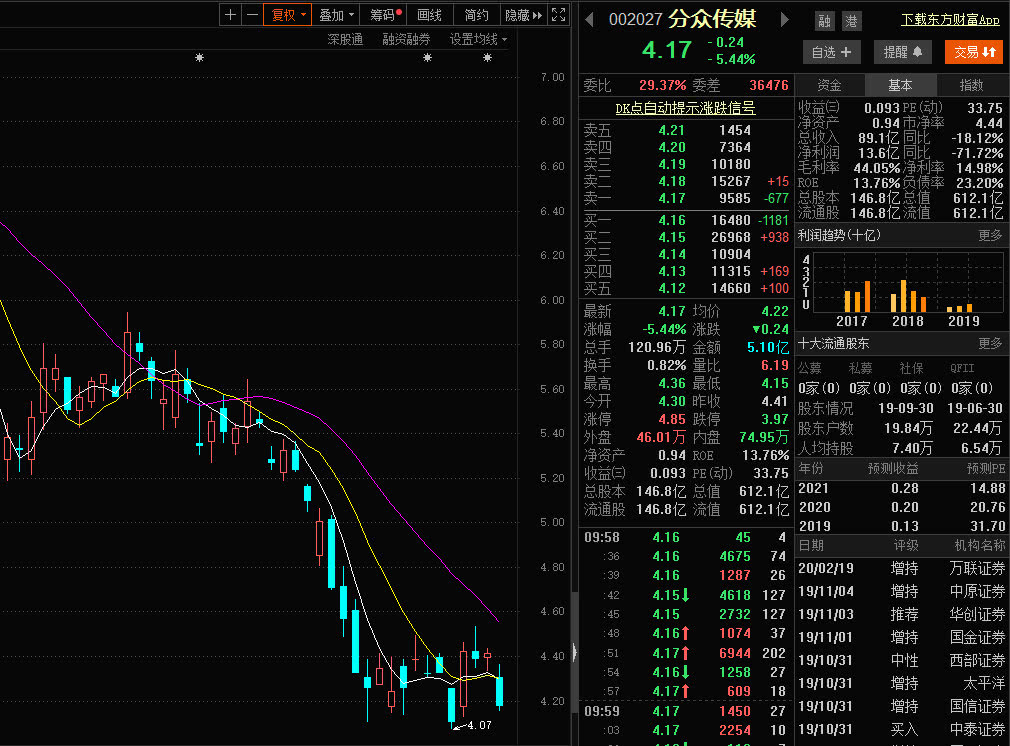Image resolution: width=1010 pixels, height=746 pixels.
Task: Add stock to 自选 watchlist
Action: 832,52
